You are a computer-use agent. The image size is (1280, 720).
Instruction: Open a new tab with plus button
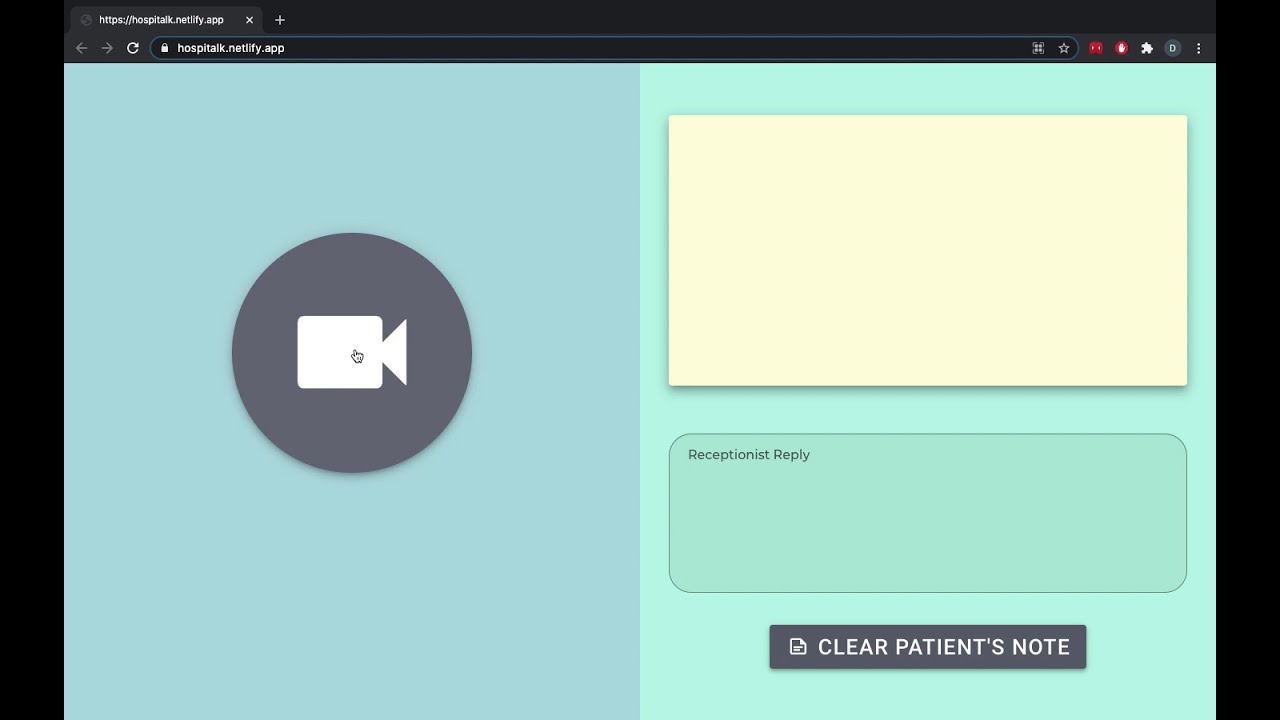280,20
